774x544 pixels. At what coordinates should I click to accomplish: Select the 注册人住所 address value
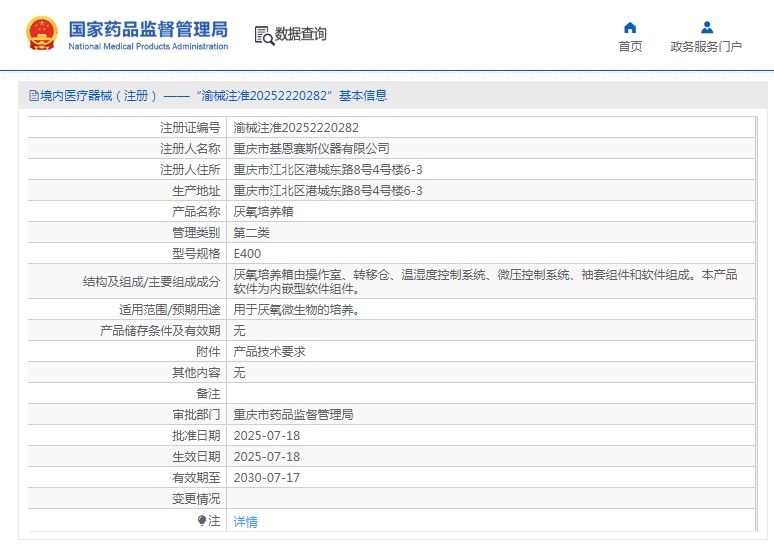click(328, 170)
